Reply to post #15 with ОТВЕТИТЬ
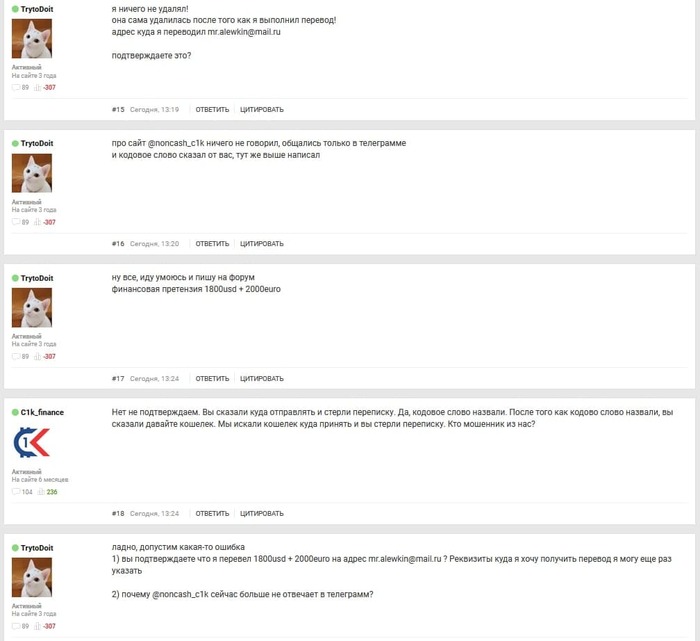Viewport: 700px width, 641px height. click(x=212, y=109)
